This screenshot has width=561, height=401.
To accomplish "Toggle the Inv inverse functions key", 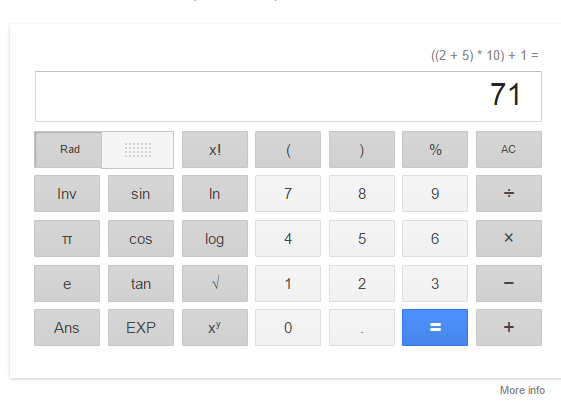I will pyautogui.click(x=67, y=194).
